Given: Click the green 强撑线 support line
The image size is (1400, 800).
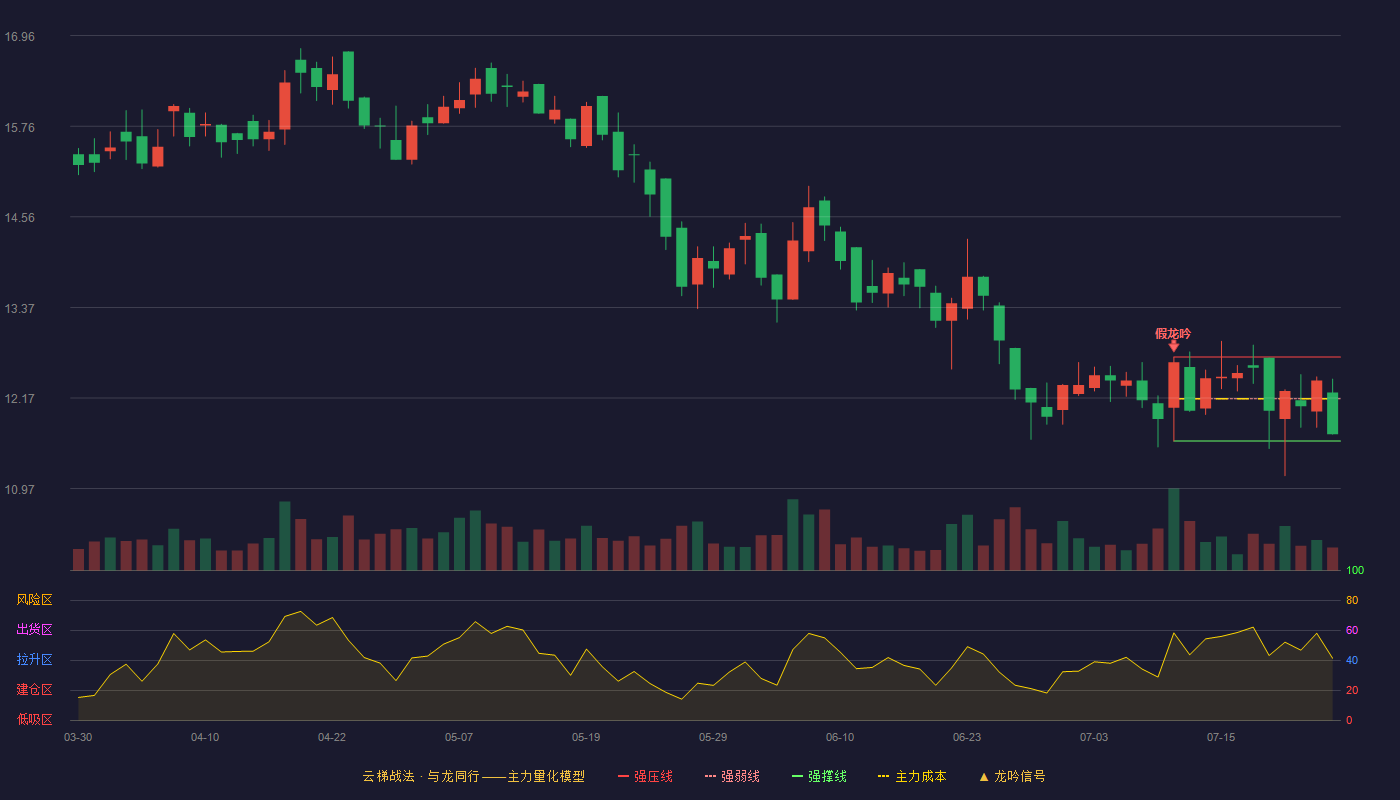Looking at the screenshot, I should tap(1257, 441).
